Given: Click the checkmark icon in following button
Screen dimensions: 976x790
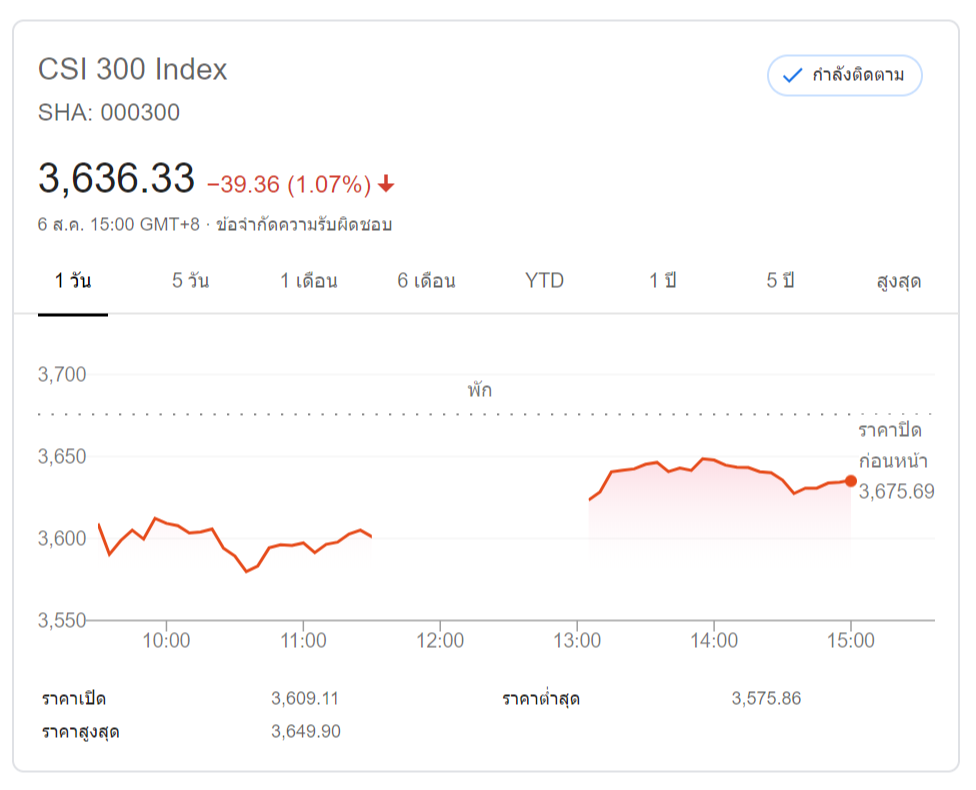Looking at the screenshot, I should coord(793,76).
